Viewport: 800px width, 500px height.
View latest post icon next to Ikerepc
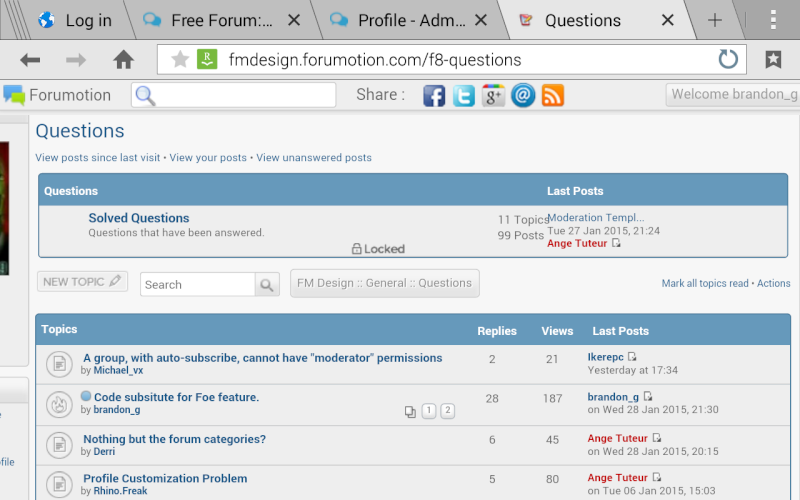[632, 357]
